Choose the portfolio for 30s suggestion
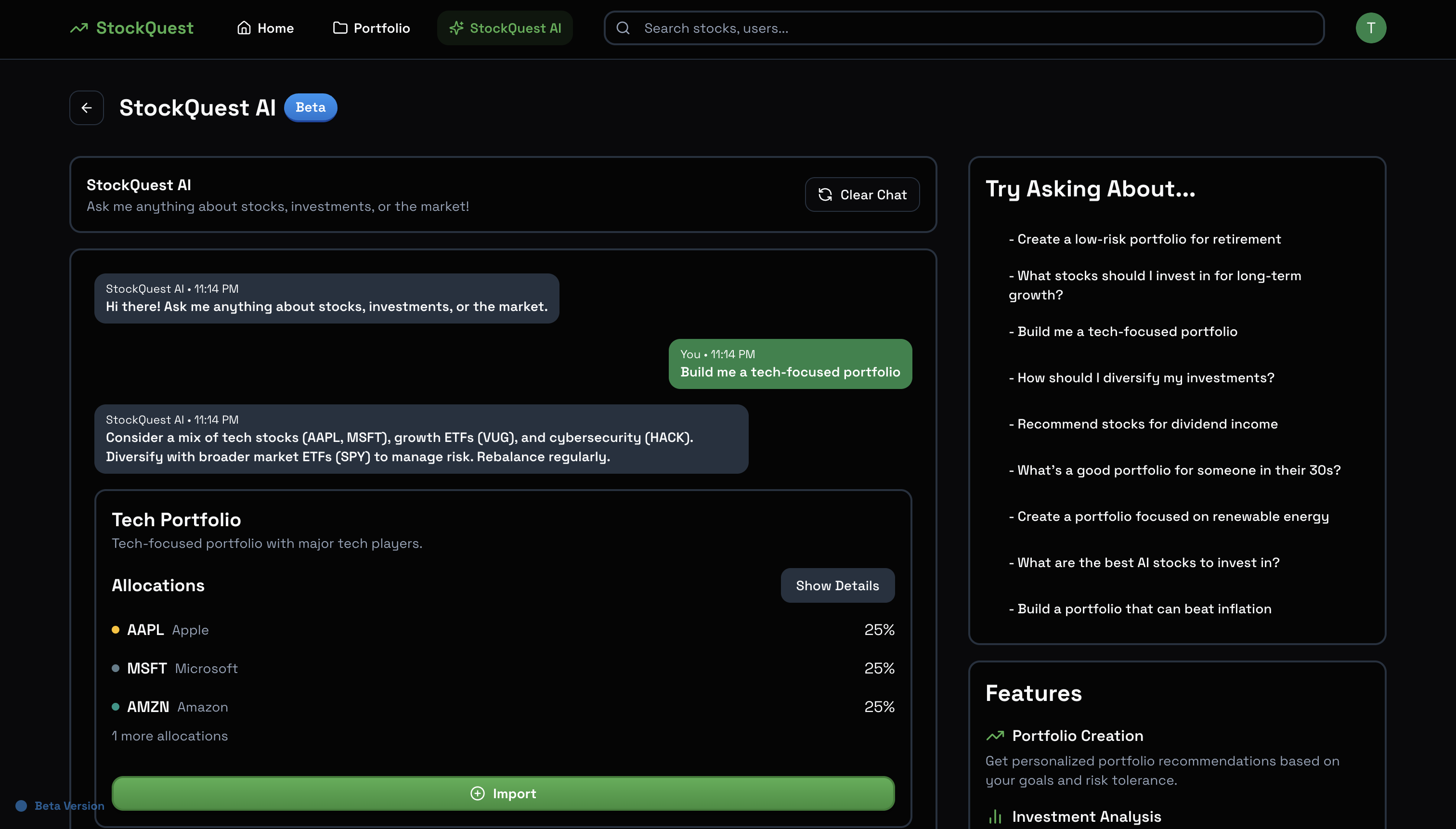This screenshot has width=1456, height=829. (x=1175, y=470)
